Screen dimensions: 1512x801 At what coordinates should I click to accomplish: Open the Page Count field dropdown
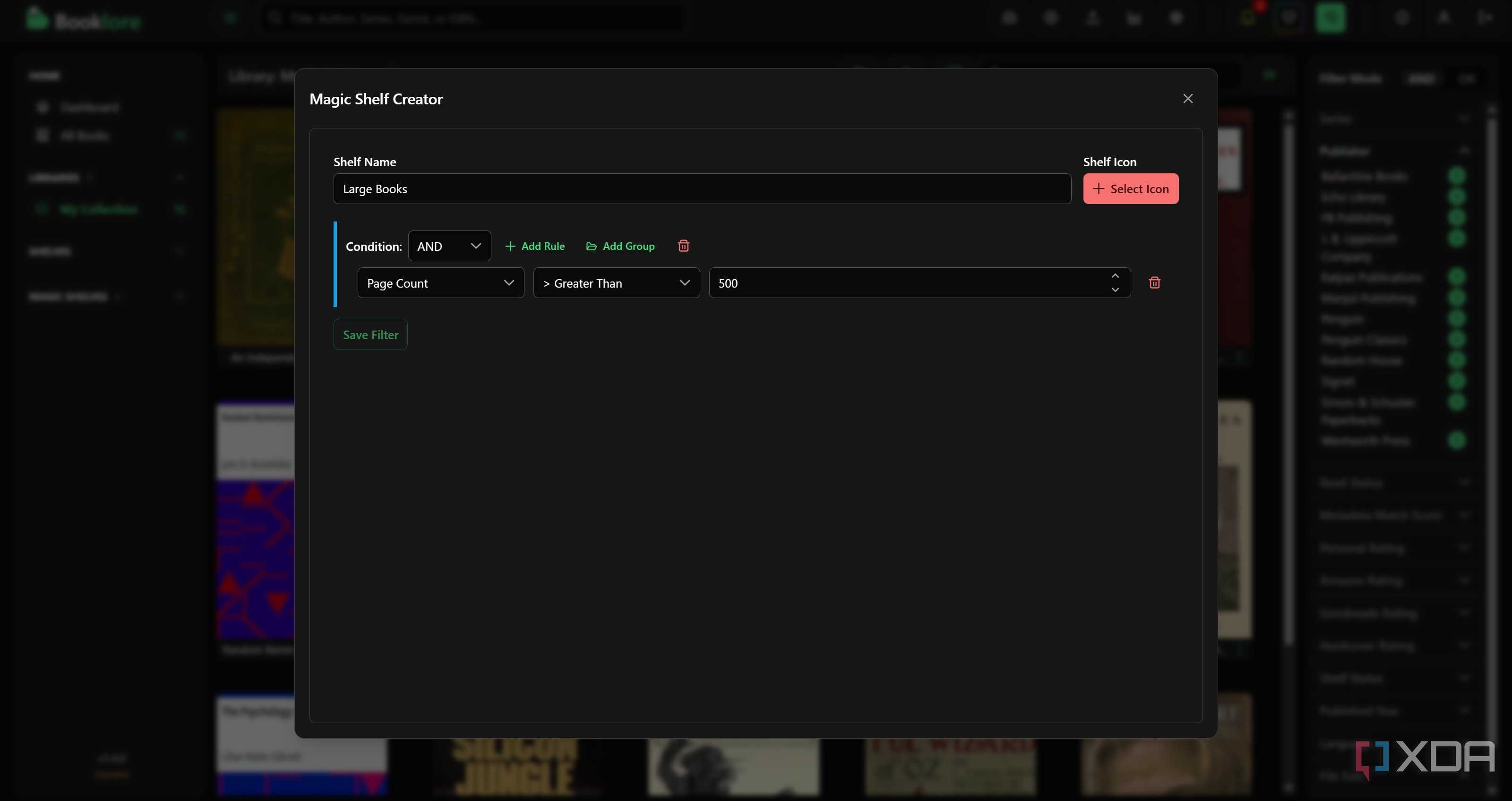pyautogui.click(x=440, y=283)
